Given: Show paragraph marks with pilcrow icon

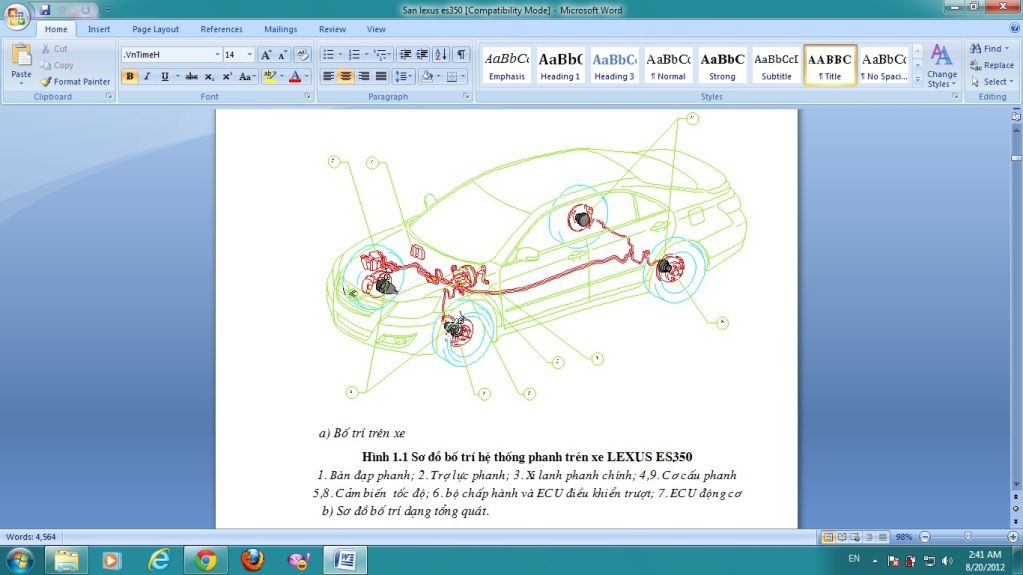Looking at the screenshot, I should [461, 55].
